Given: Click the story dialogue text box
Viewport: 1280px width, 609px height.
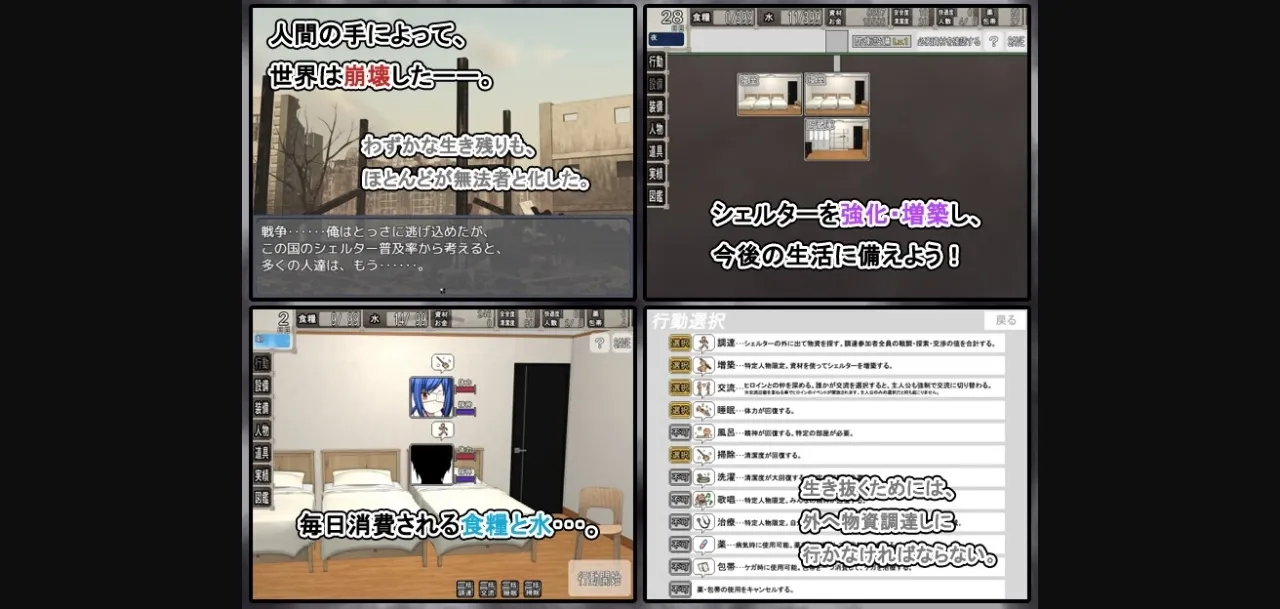Looking at the screenshot, I should [x=442, y=256].
